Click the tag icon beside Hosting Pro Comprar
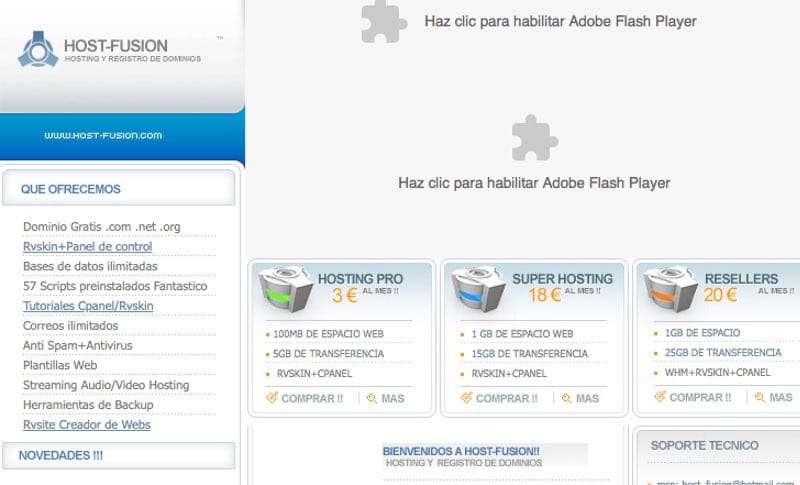 272,398
